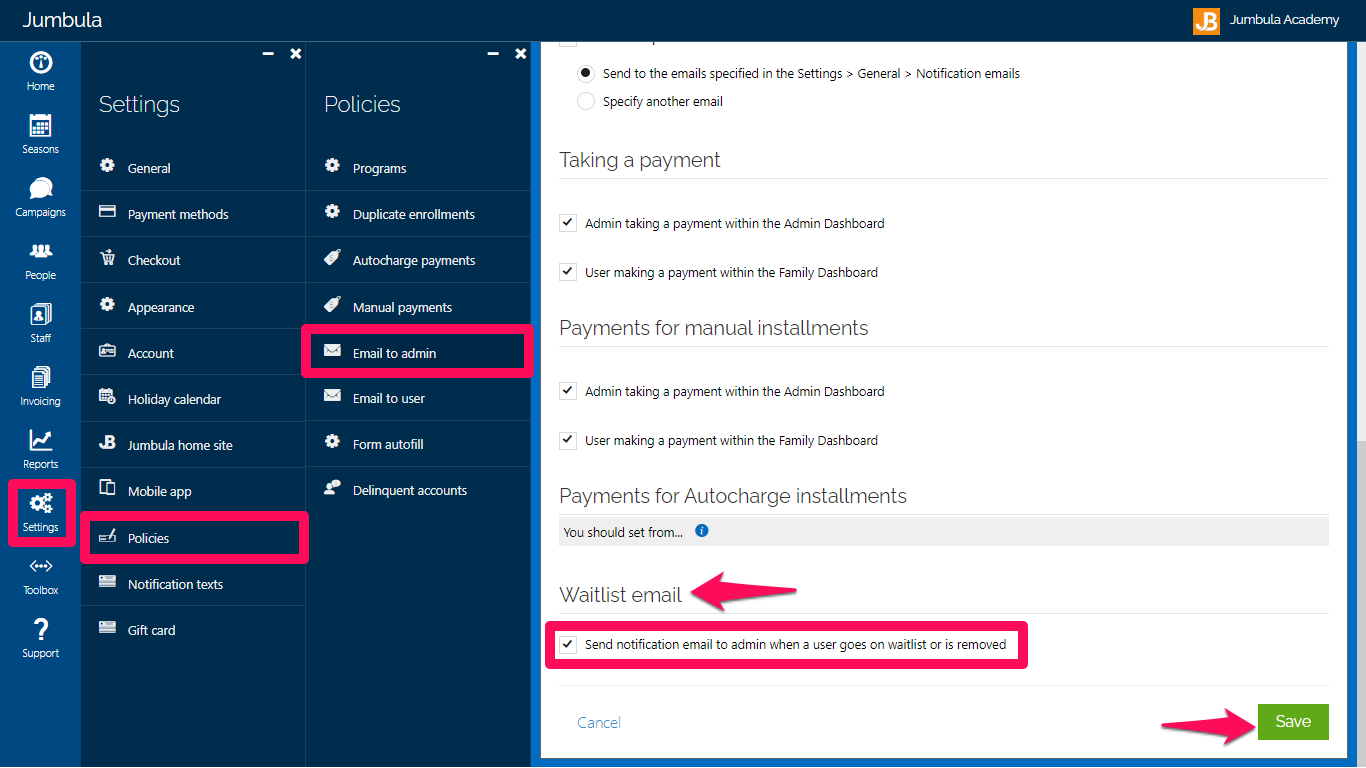Close the Settings panel

[296, 54]
